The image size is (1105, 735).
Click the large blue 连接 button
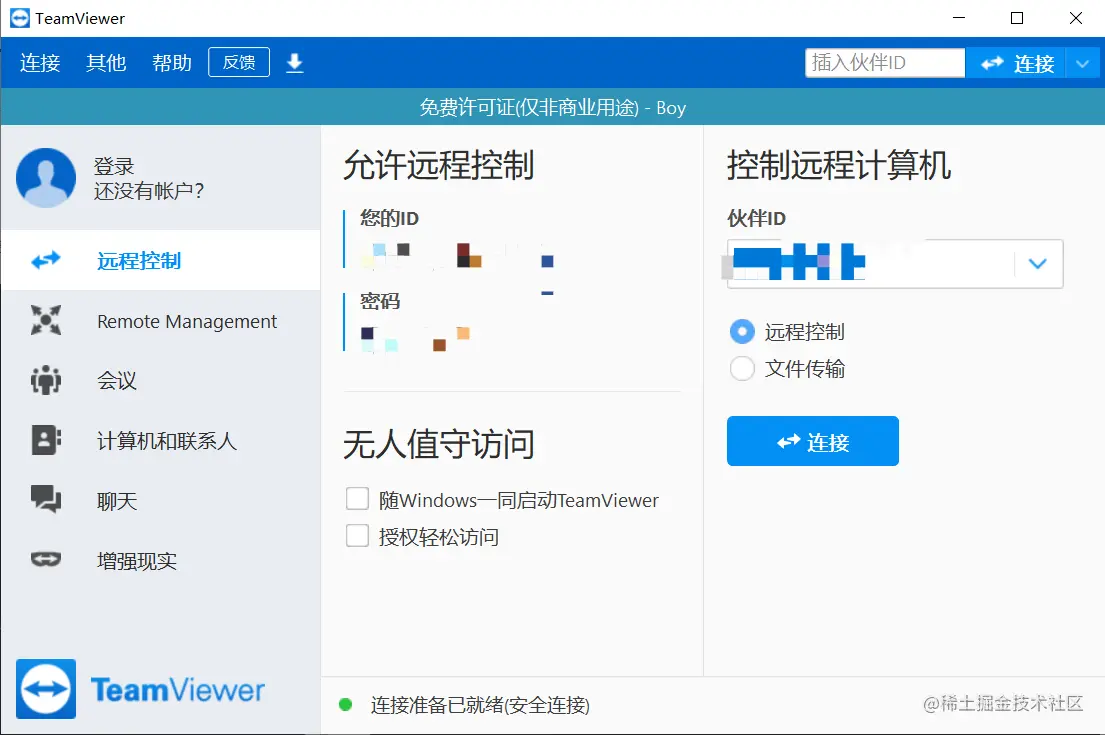[813, 441]
